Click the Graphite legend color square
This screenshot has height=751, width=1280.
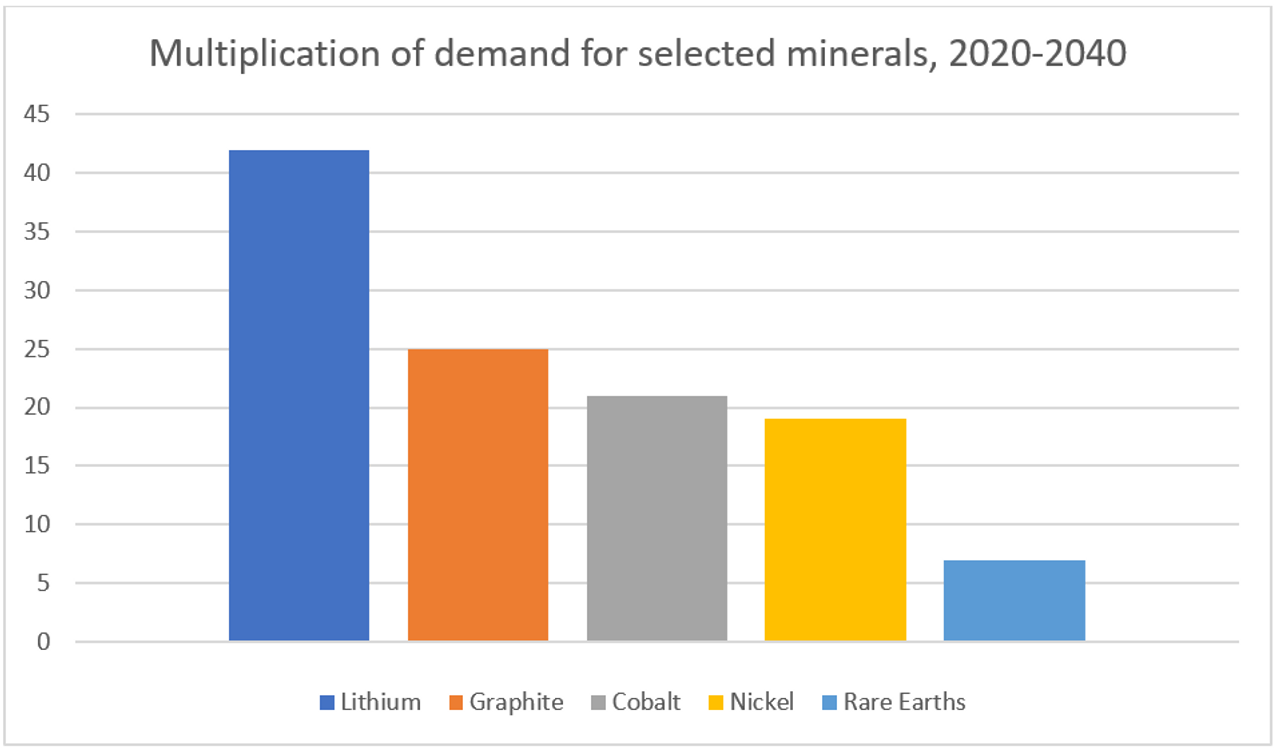pos(457,703)
